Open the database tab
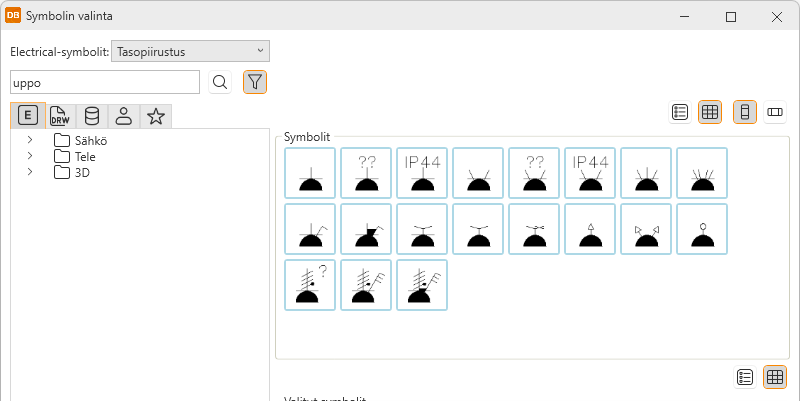The image size is (800, 401). click(x=92, y=116)
